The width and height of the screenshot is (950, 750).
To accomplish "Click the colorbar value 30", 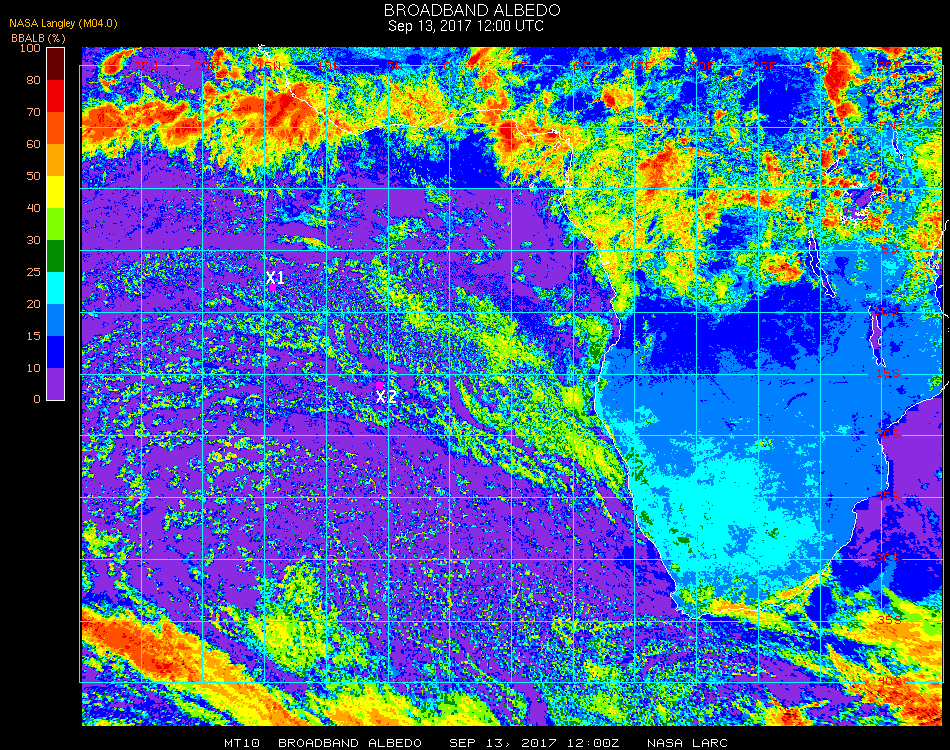I will click(x=33, y=241).
